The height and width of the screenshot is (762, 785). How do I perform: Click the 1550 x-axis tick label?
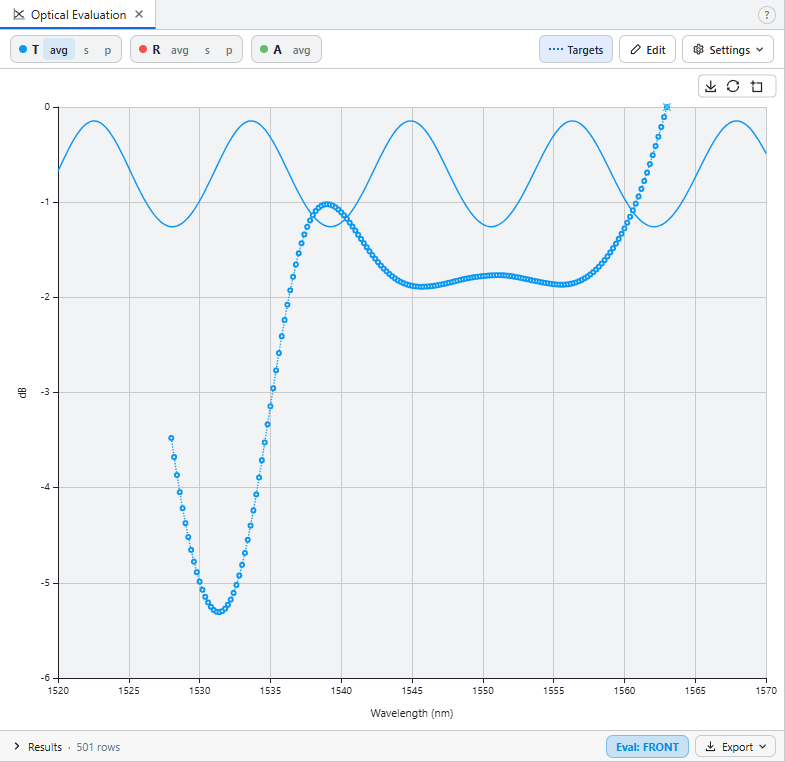[483, 691]
